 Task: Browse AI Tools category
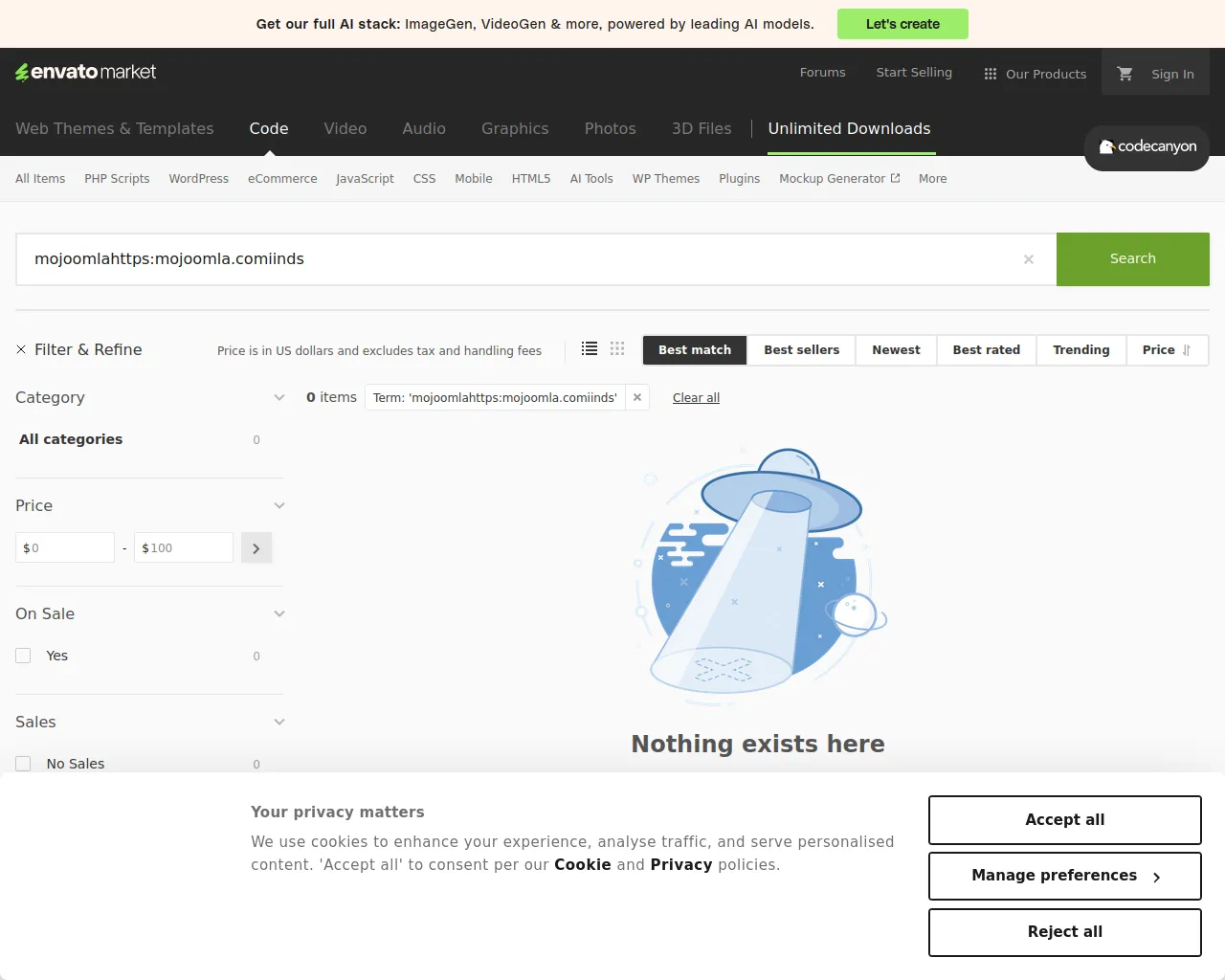point(591,179)
